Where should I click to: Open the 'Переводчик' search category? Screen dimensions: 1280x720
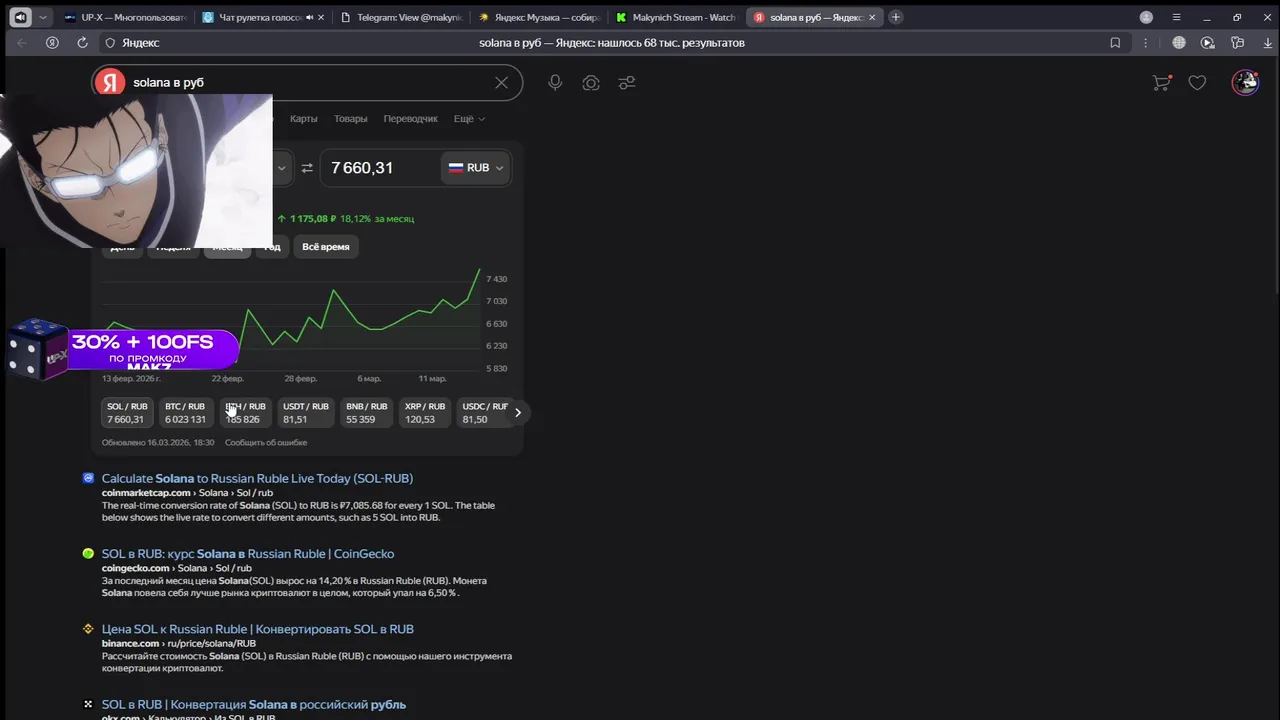click(410, 118)
